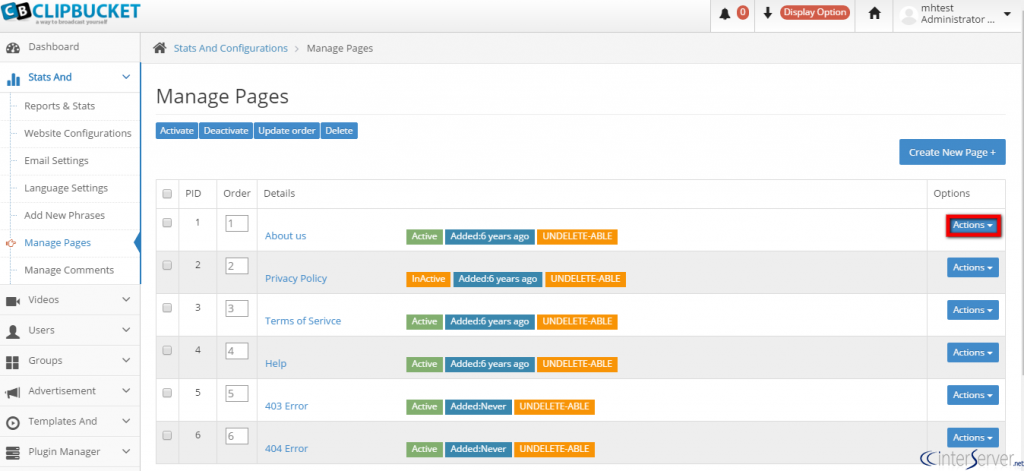Click the download arrow icon beside Display Option
The width and height of the screenshot is (1024, 471).
point(768,13)
